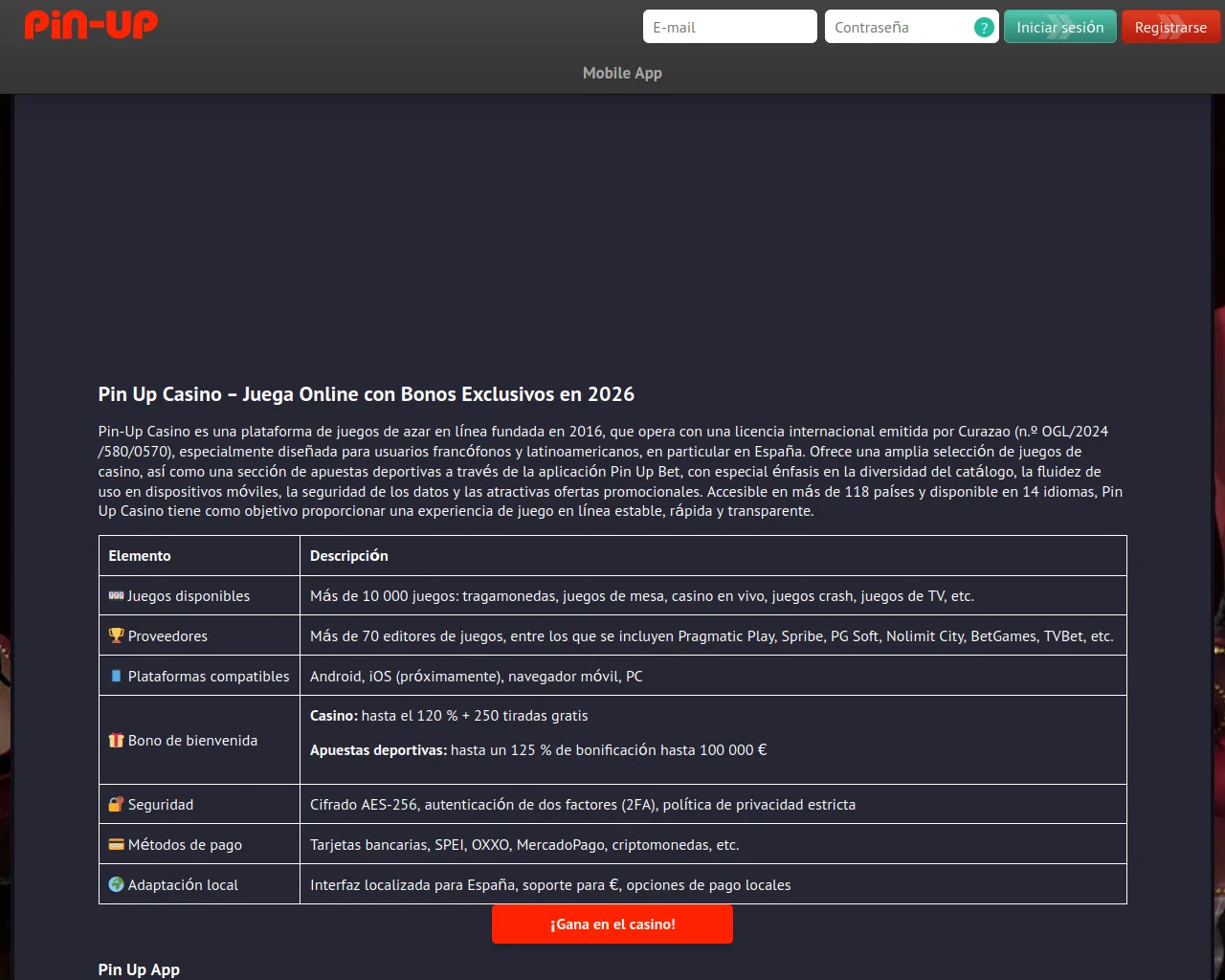Screen dimensions: 1225x980
Task: Click the trophy icon beside Proveedores
Action: [116, 635]
